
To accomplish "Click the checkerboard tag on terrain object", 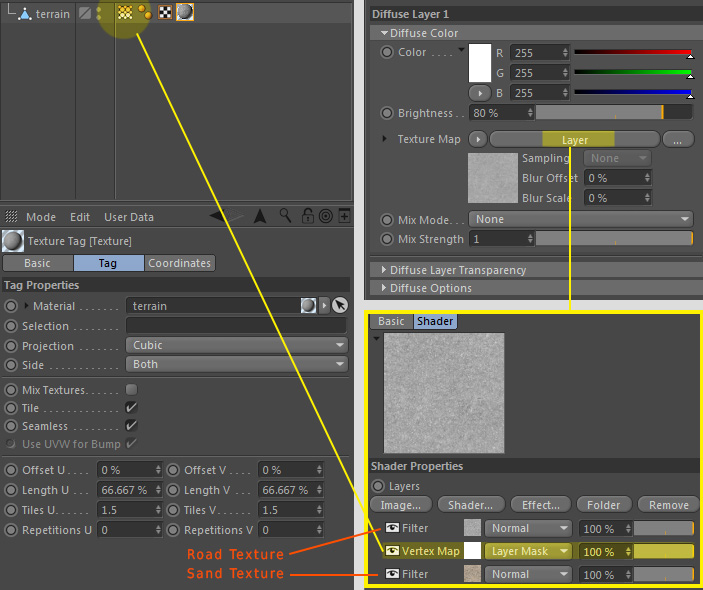I will (165, 13).
